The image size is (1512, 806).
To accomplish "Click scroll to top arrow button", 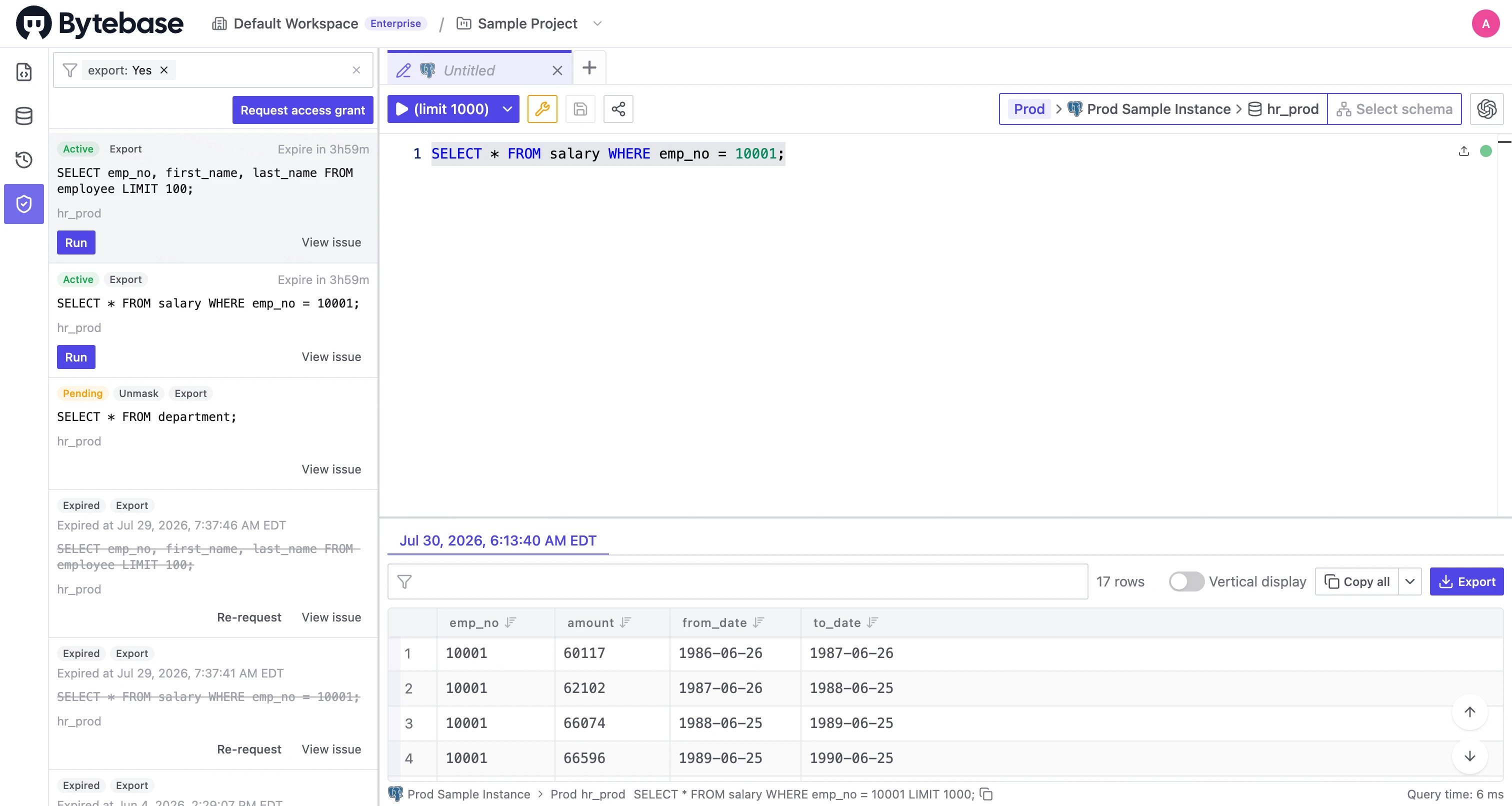I will pos(1469,712).
